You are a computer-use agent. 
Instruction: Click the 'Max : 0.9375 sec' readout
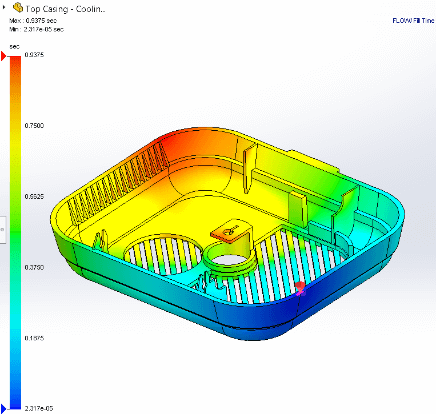tap(33, 21)
